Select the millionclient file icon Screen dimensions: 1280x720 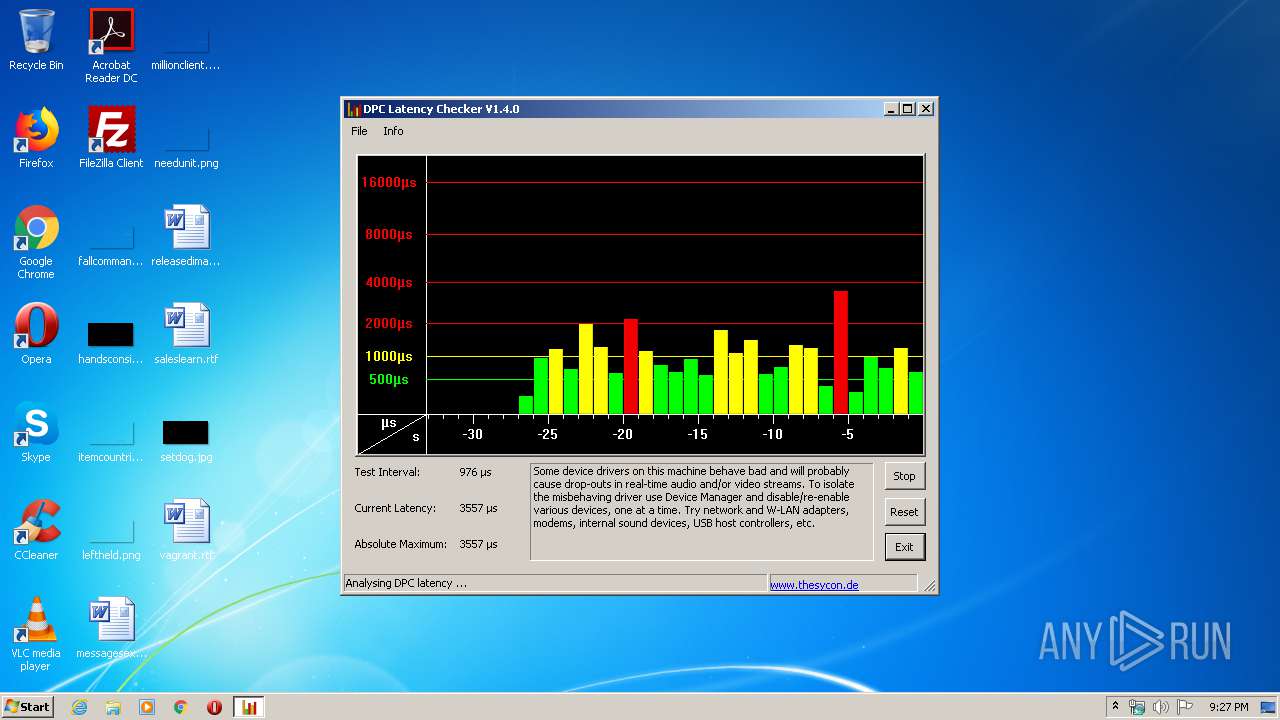(186, 46)
